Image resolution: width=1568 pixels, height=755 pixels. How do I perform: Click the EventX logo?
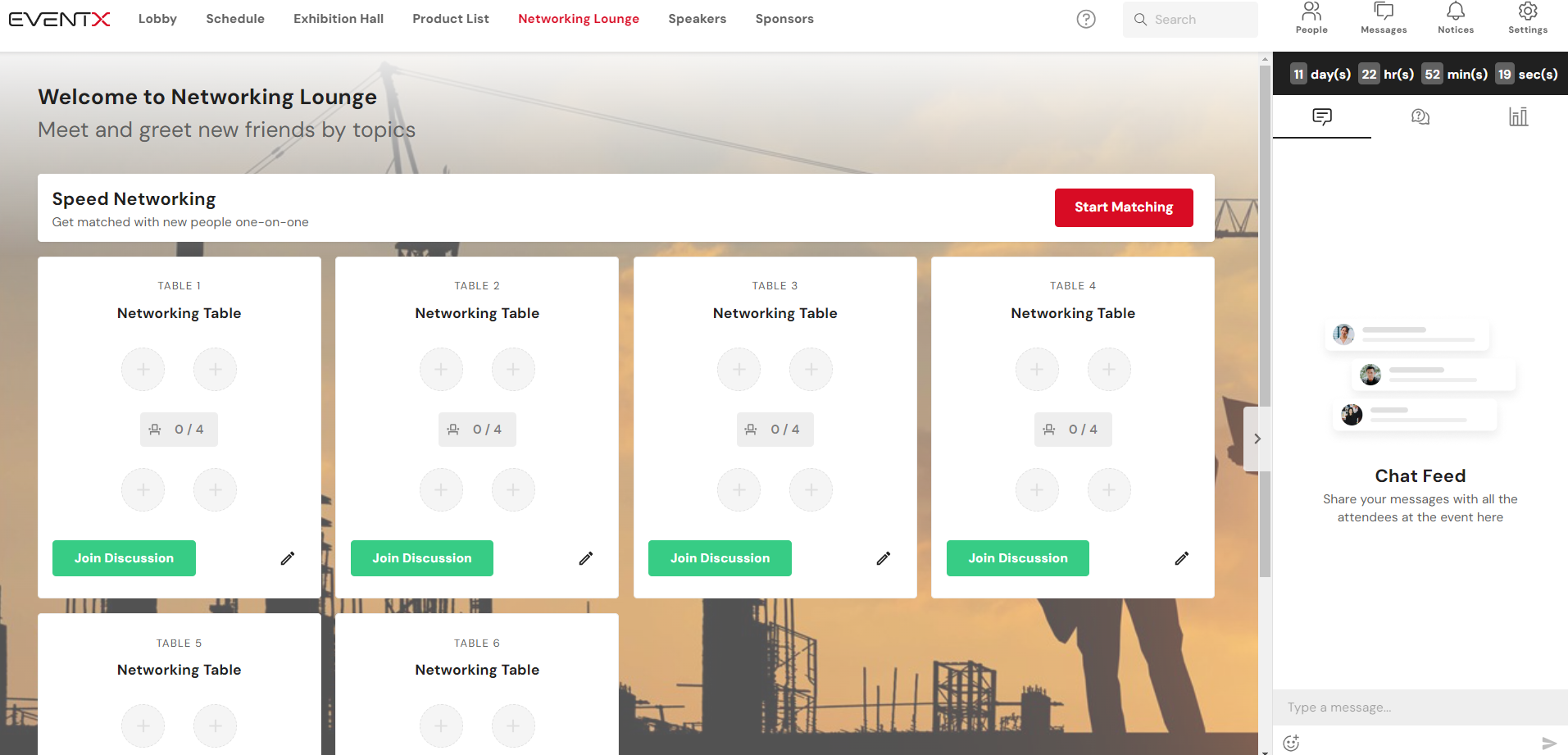pos(59,19)
